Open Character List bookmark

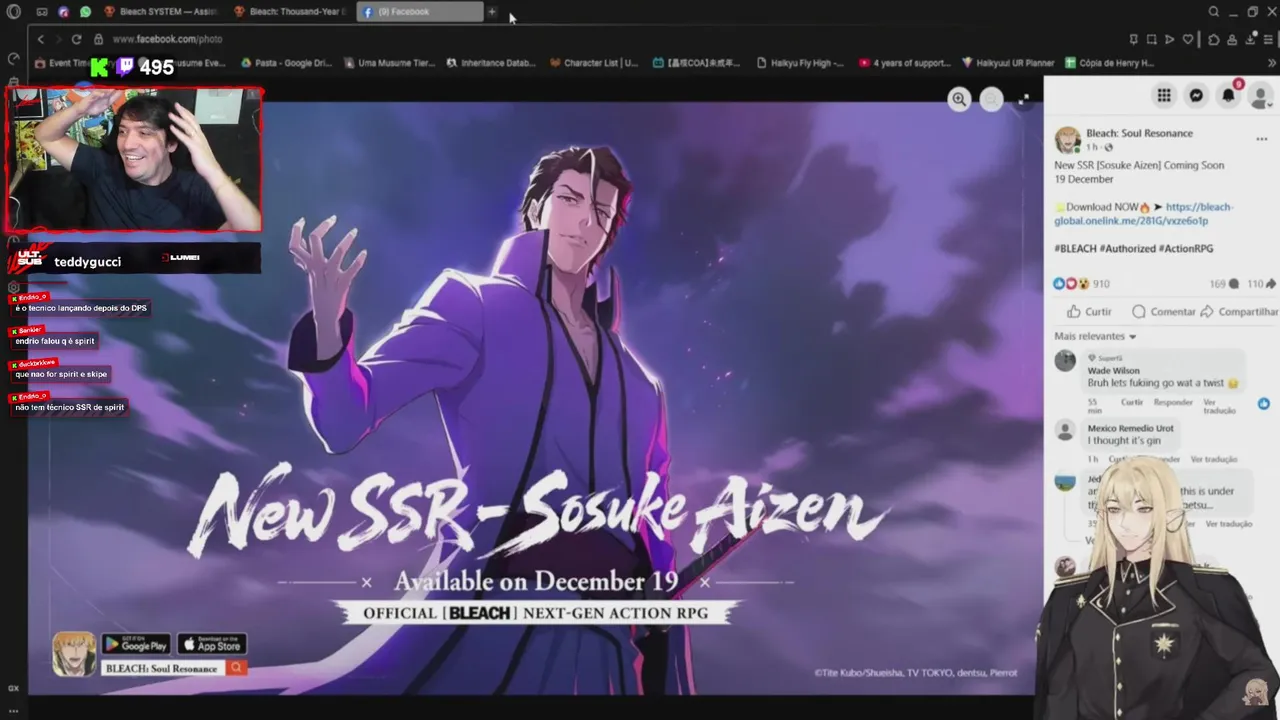594,63
